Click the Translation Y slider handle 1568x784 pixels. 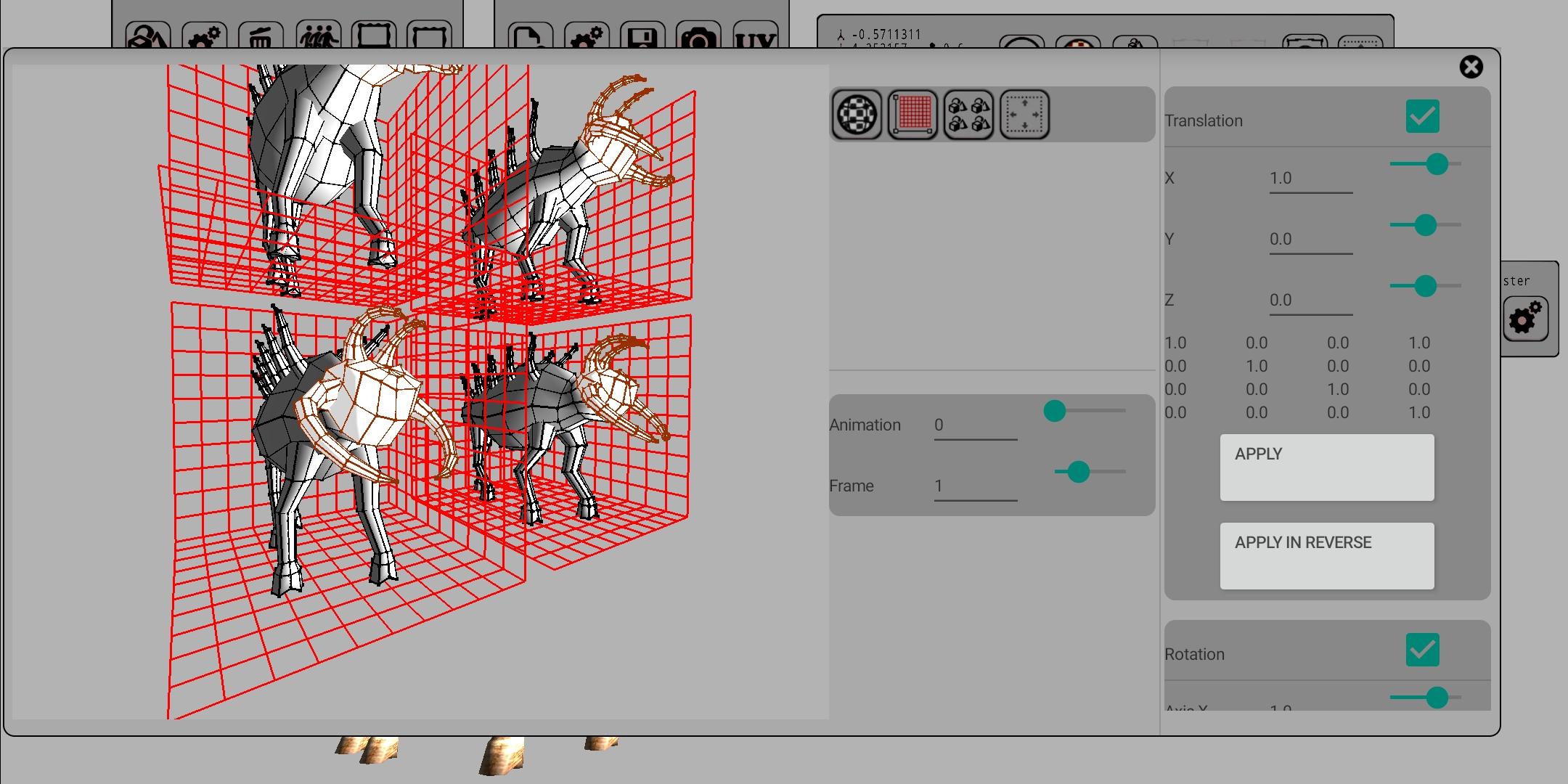click(x=1425, y=225)
